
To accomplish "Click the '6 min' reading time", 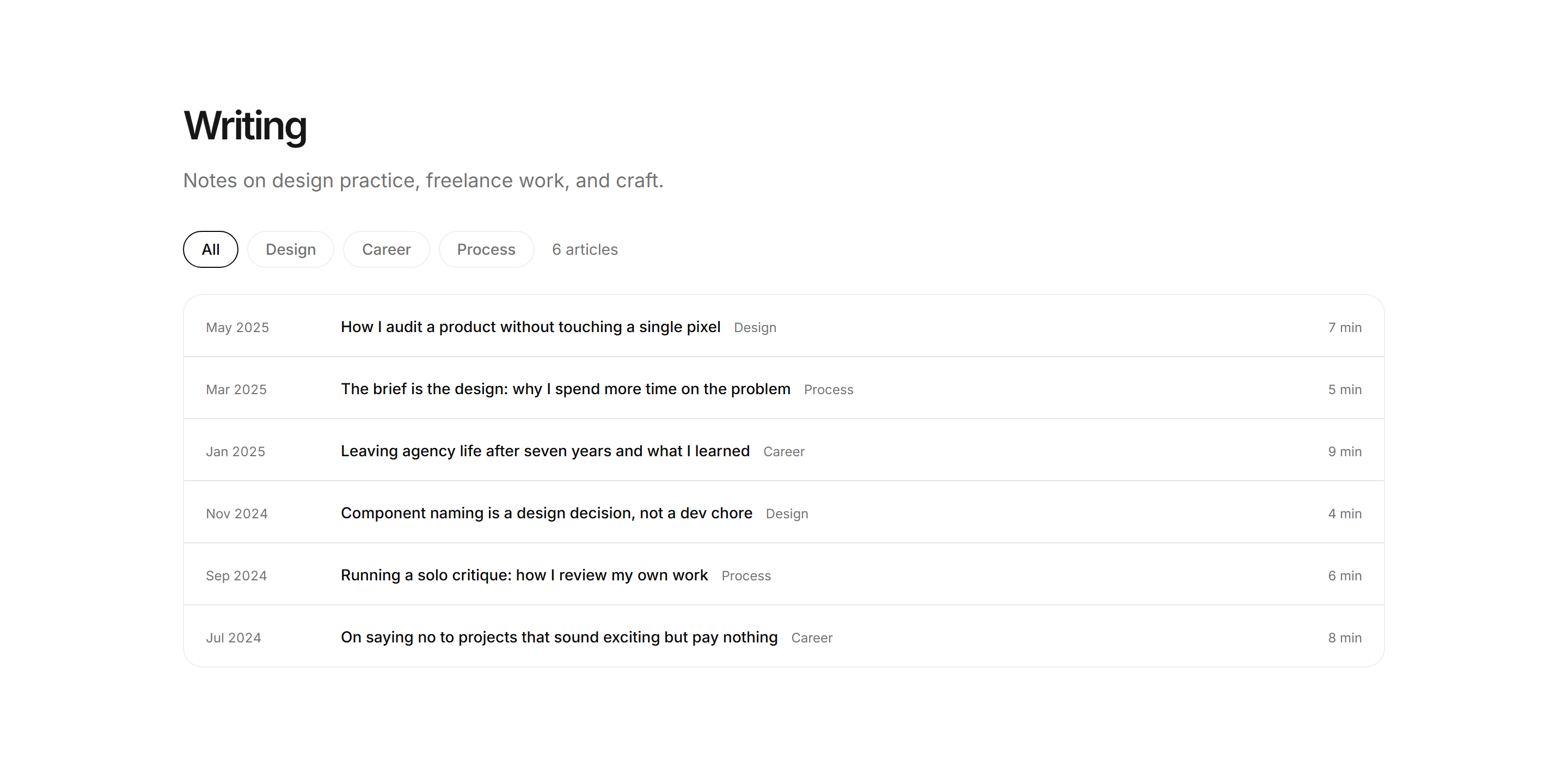I will click(x=1345, y=576).
